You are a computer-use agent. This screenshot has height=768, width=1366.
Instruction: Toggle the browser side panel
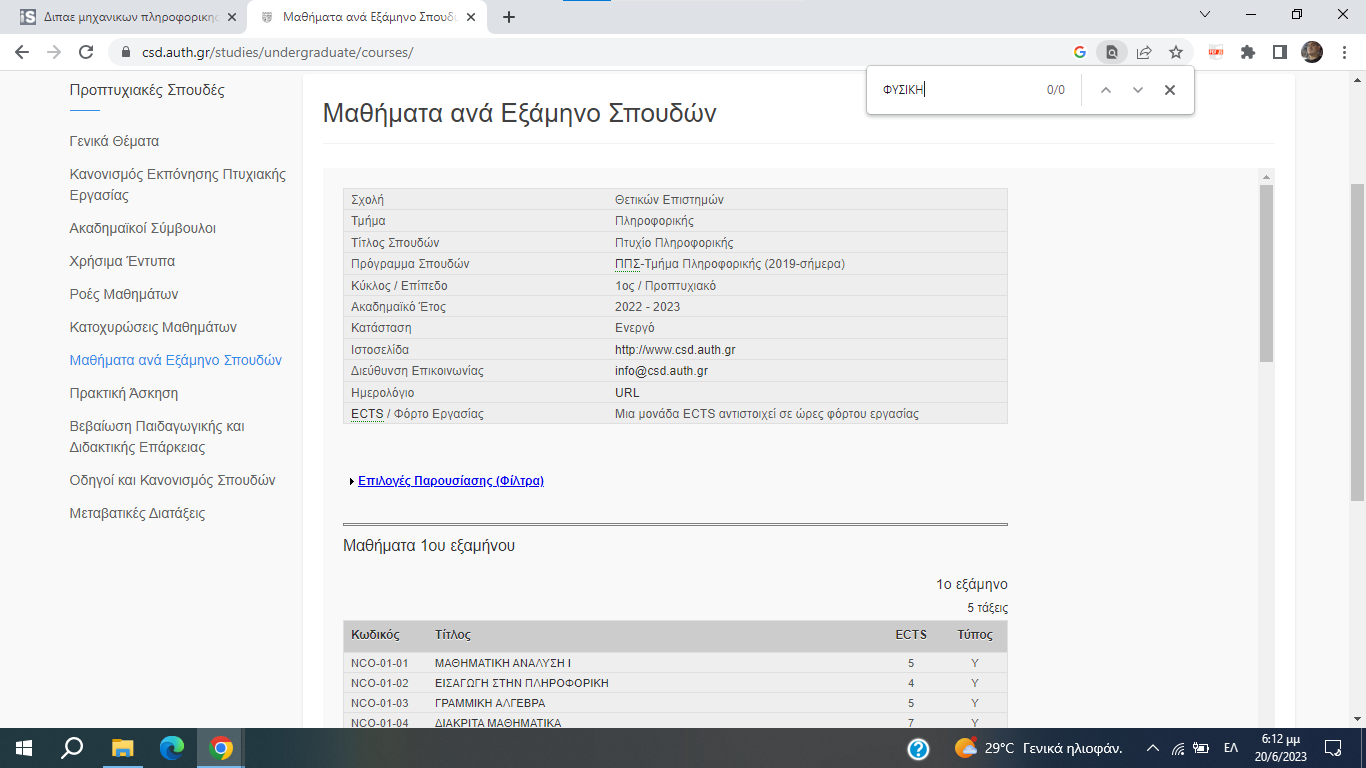[x=1279, y=53]
